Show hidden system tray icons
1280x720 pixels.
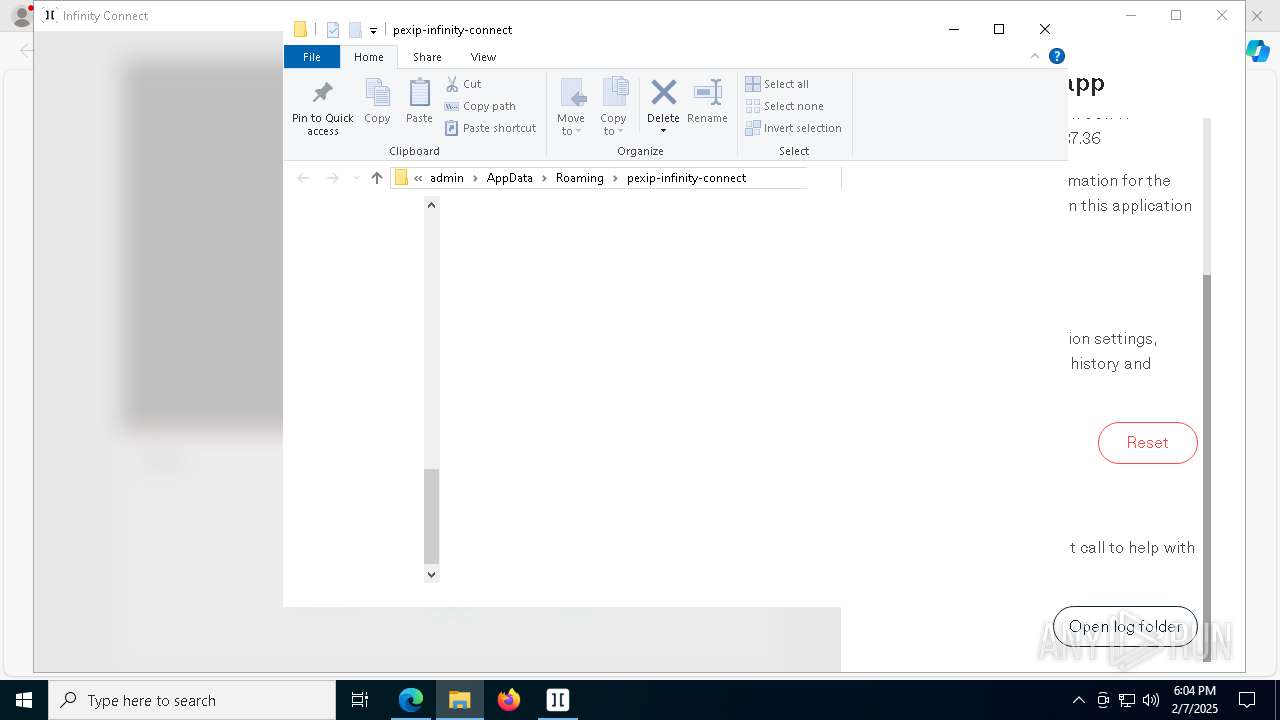tap(1078, 700)
